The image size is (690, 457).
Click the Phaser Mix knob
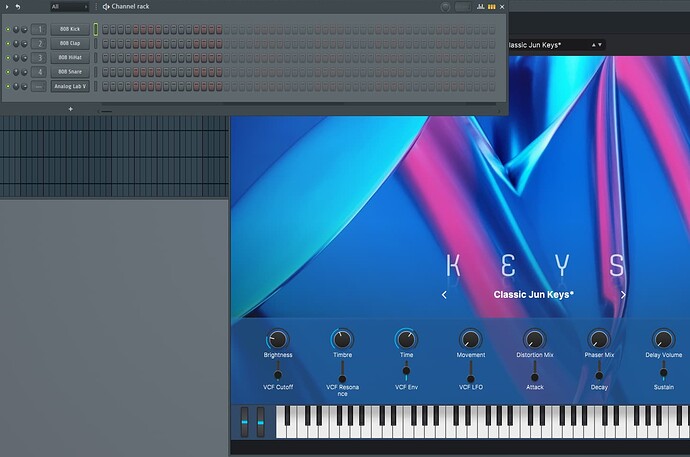coord(599,340)
